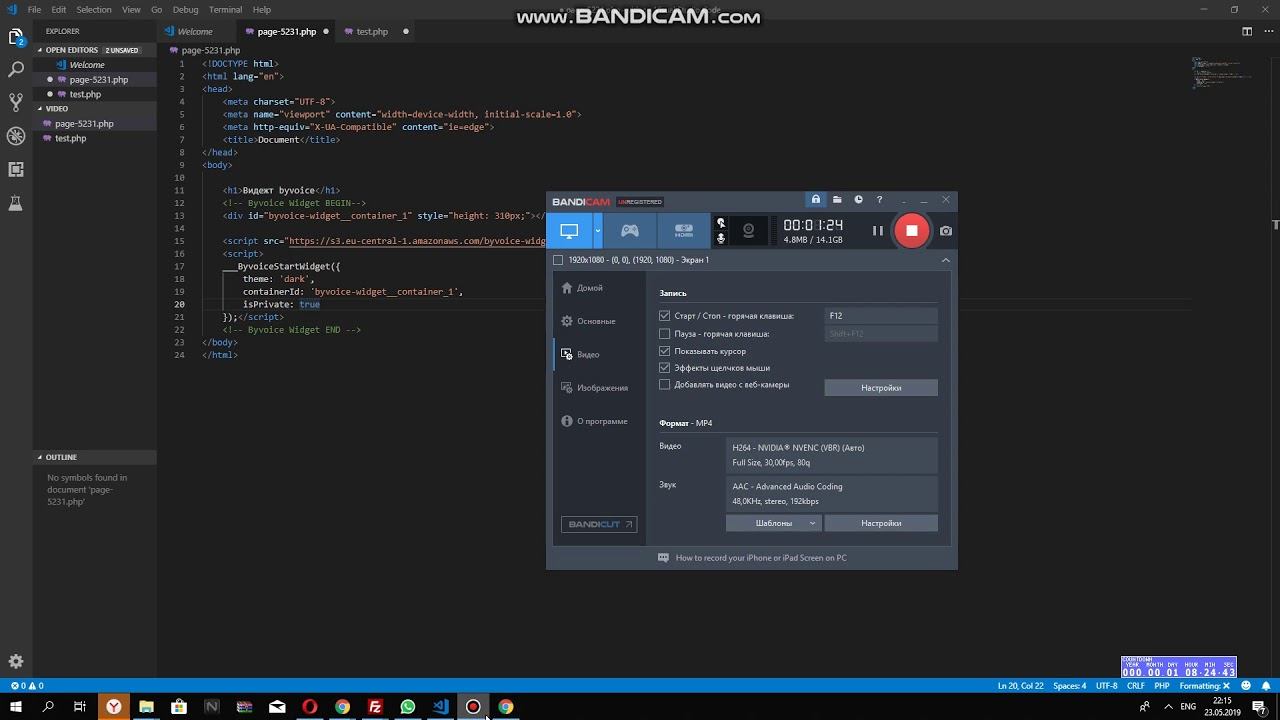The width and height of the screenshot is (1280, 720).
Task: Open the File menu in VS Code
Action: (x=34, y=9)
